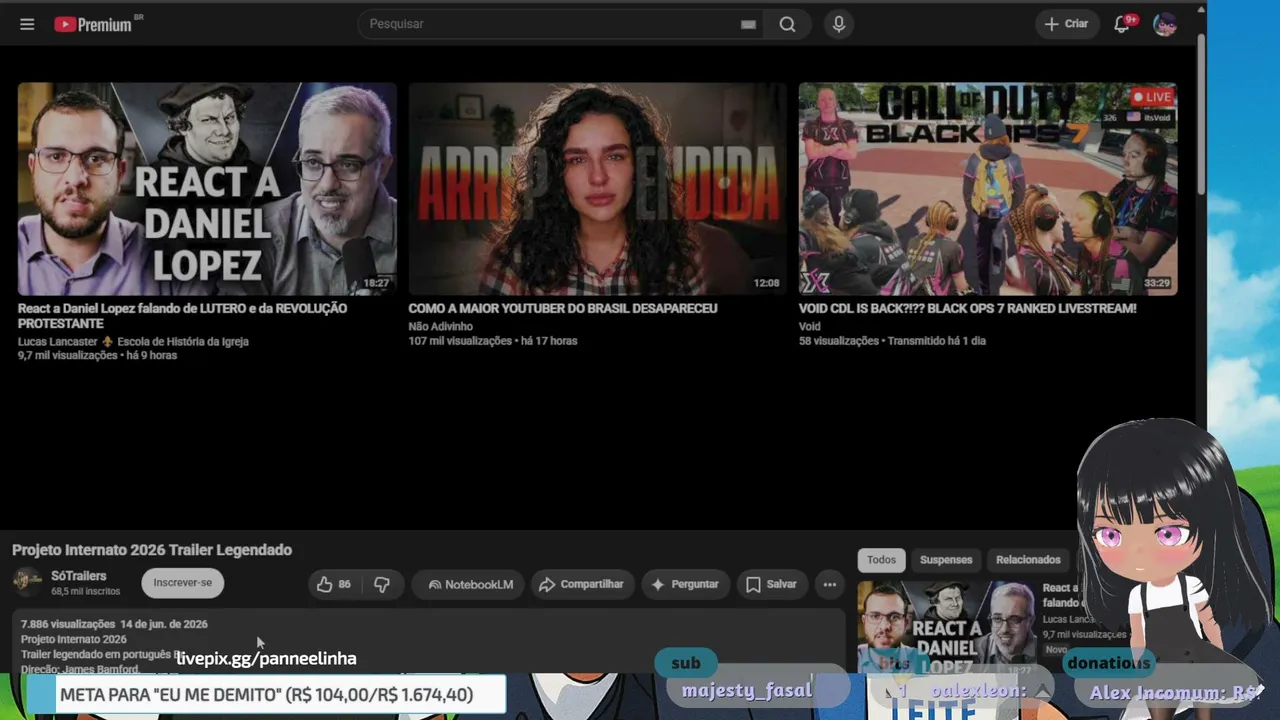The width and height of the screenshot is (1280, 720).
Task: Open title COMO A MAIOR YOUTUBER DO BRASIL DESAPARECEU
Action: tap(563, 309)
